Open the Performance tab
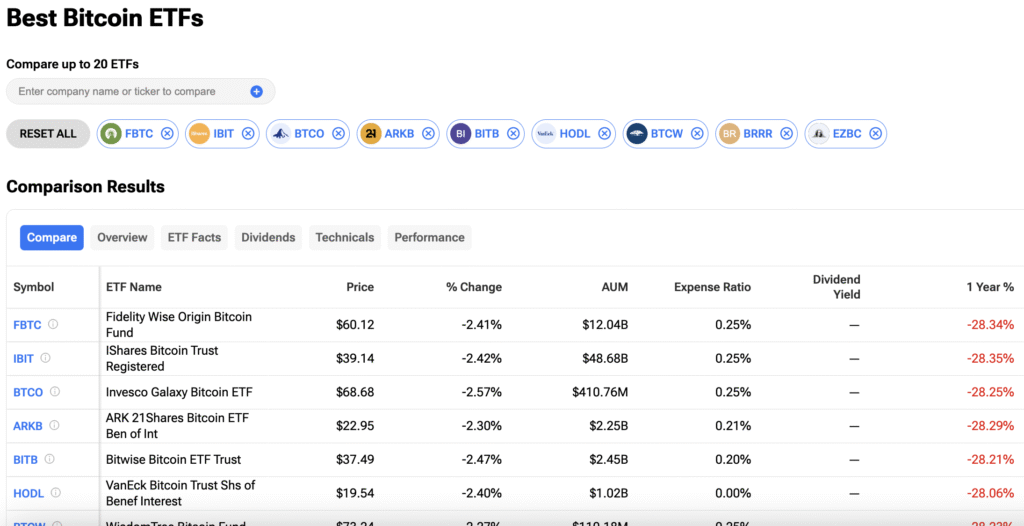Screen dimensions: 1024x526 point(429,238)
